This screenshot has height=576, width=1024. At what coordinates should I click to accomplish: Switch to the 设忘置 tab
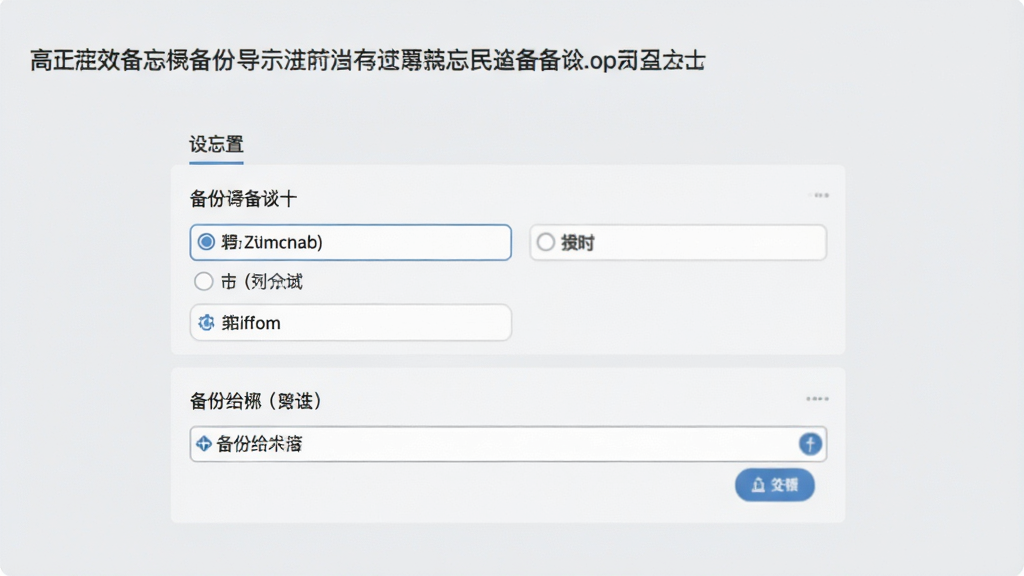(216, 144)
